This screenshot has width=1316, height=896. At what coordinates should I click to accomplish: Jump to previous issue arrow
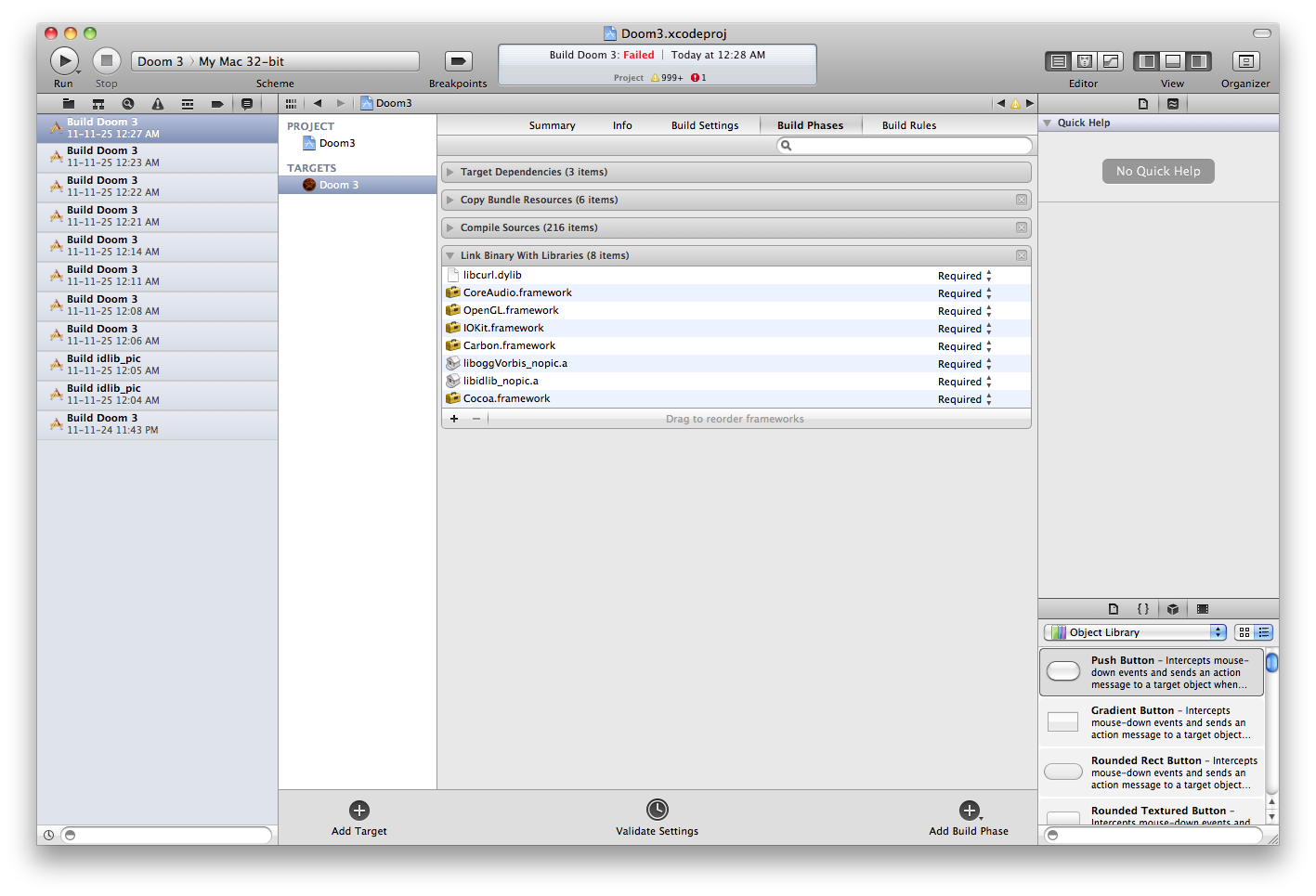coord(1000,103)
